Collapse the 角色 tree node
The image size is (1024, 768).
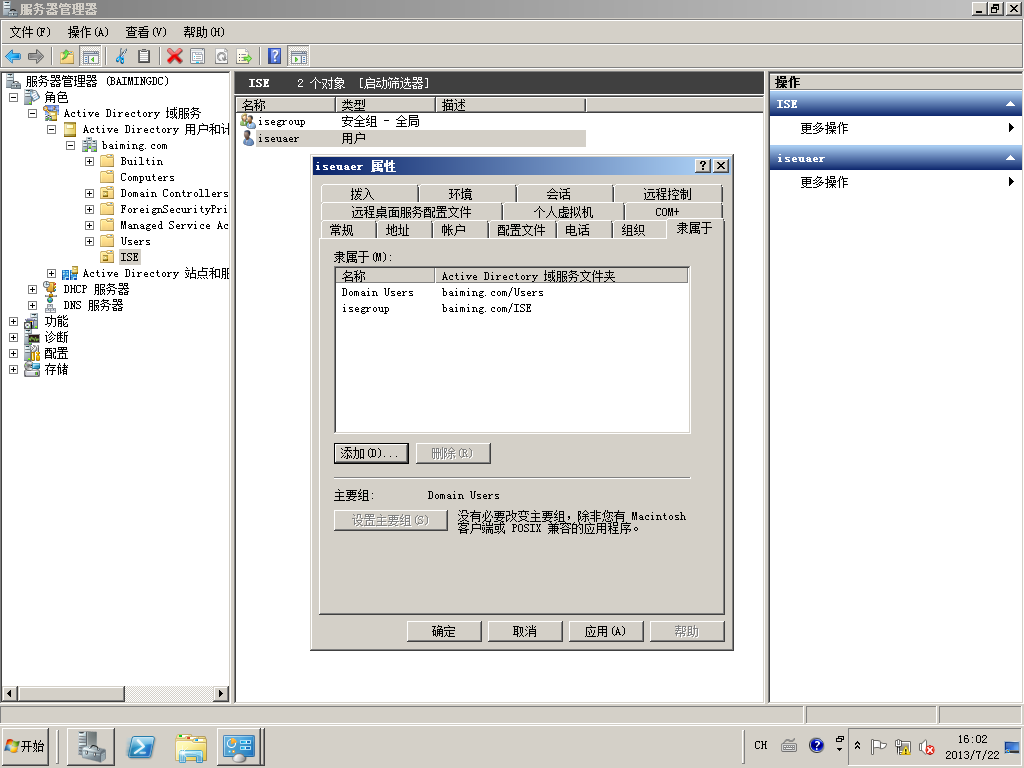click(13, 97)
